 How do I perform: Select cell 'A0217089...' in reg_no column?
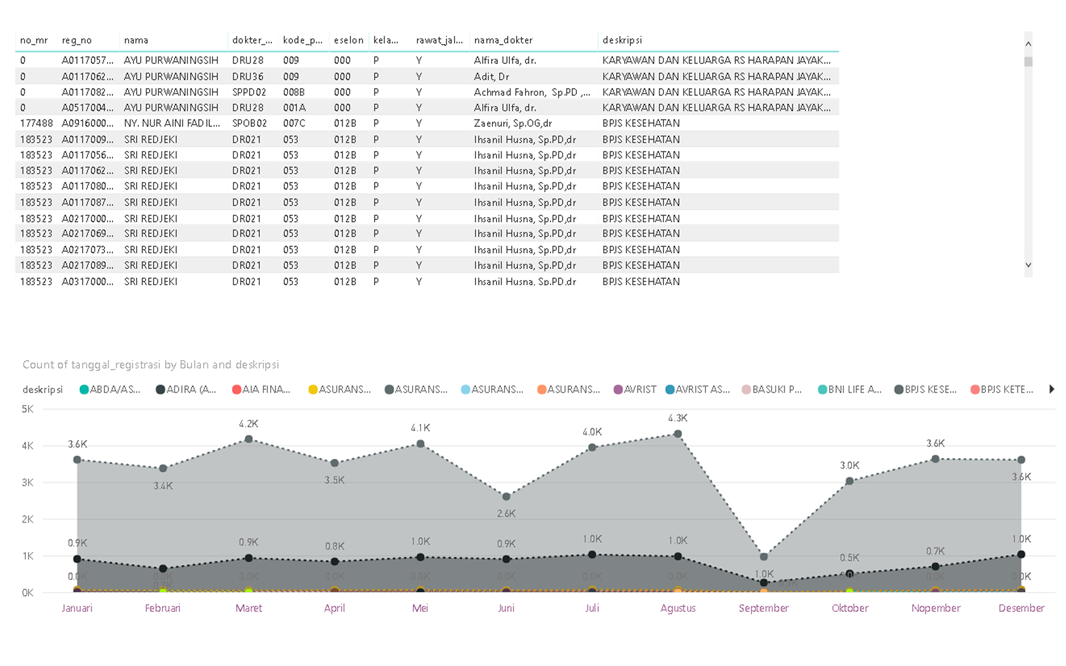[88, 266]
